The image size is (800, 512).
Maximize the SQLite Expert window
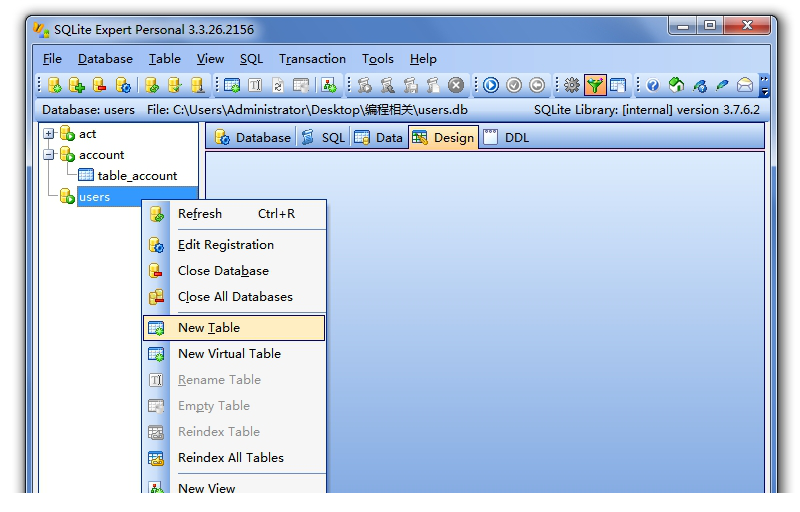coord(710,25)
